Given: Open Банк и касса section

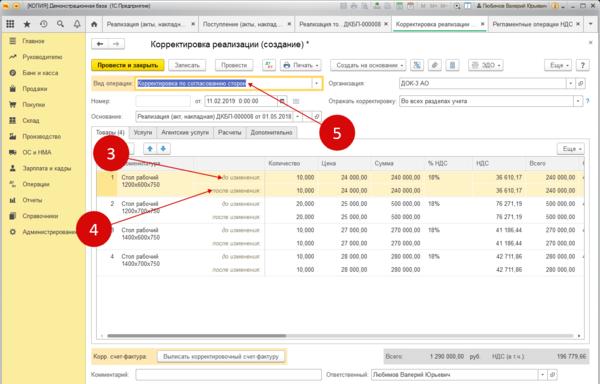Looking at the screenshot, I should tap(40, 73).
